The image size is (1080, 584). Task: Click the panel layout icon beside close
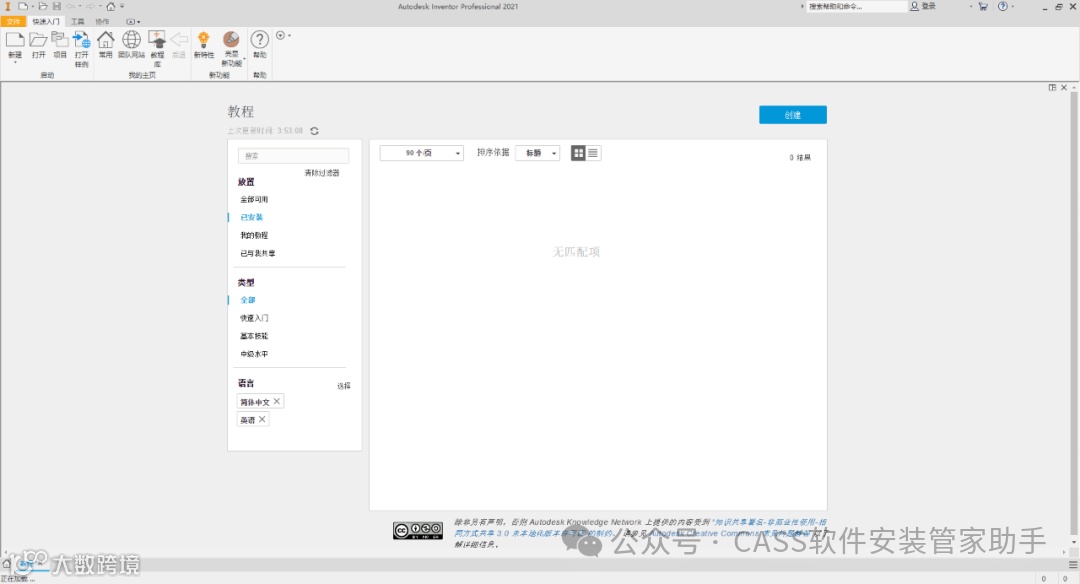pos(1052,87)
